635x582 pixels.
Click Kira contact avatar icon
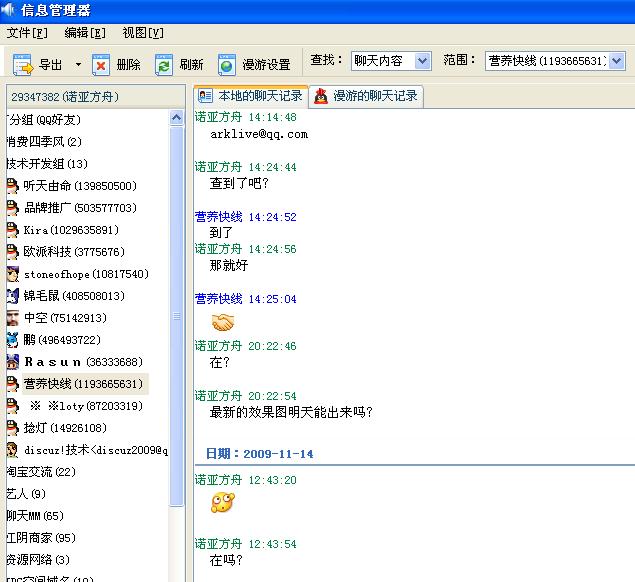coord(13,230)
